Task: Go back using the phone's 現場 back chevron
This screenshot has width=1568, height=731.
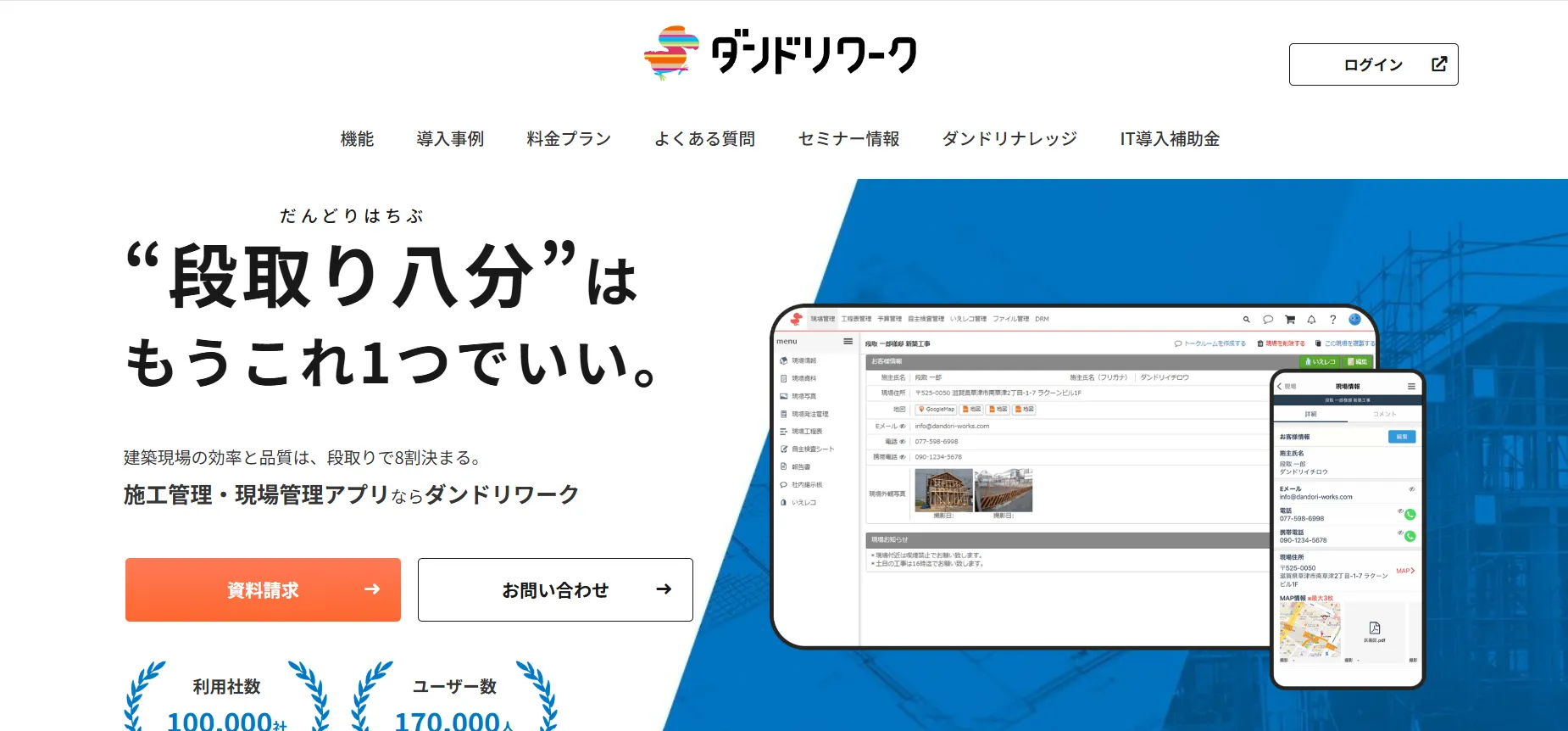Action: [1286, 387]
